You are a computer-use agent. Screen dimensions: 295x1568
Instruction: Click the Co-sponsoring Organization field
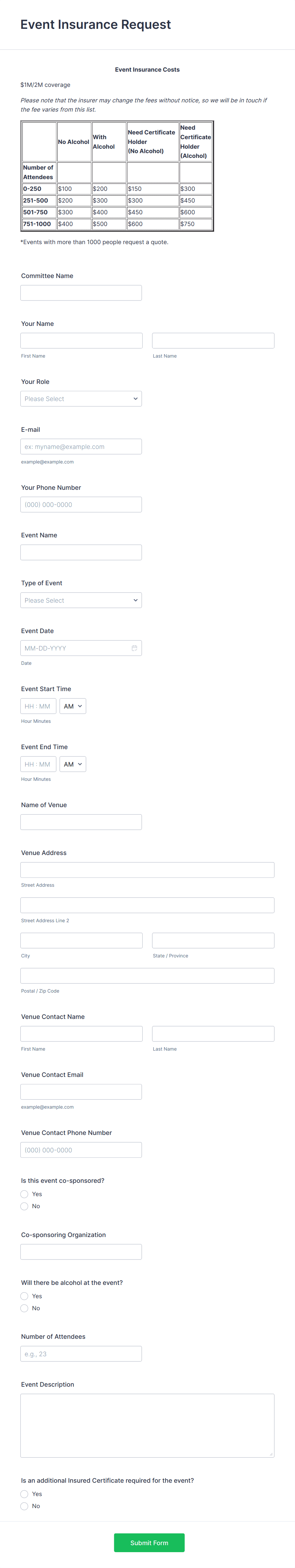(81, 1252)
